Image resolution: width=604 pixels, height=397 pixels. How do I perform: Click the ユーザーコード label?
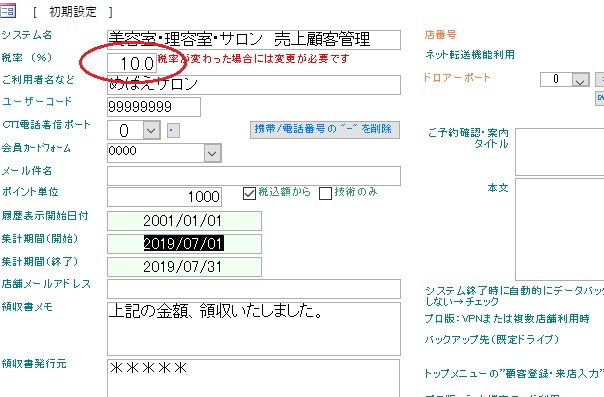pyautogui.click(x=37, y=101)
